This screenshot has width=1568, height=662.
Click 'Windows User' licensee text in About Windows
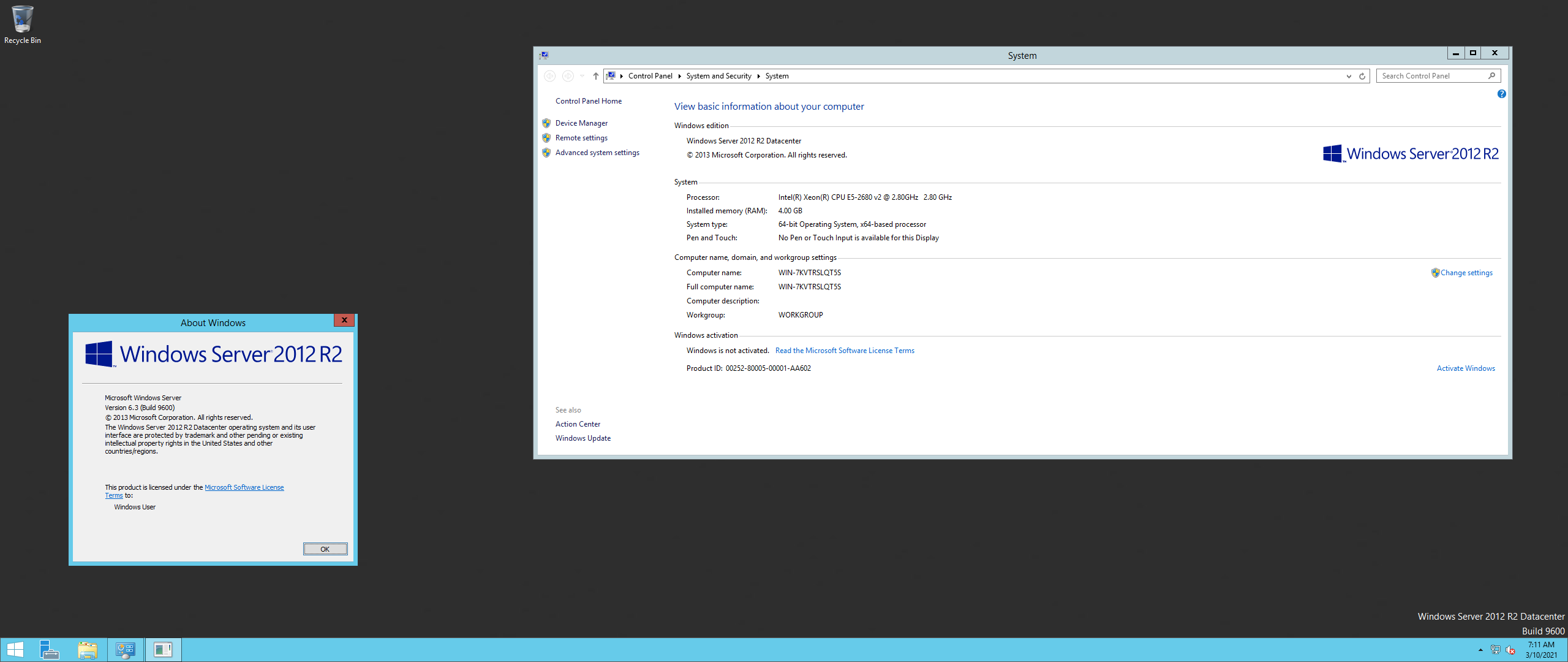[135, 507]
